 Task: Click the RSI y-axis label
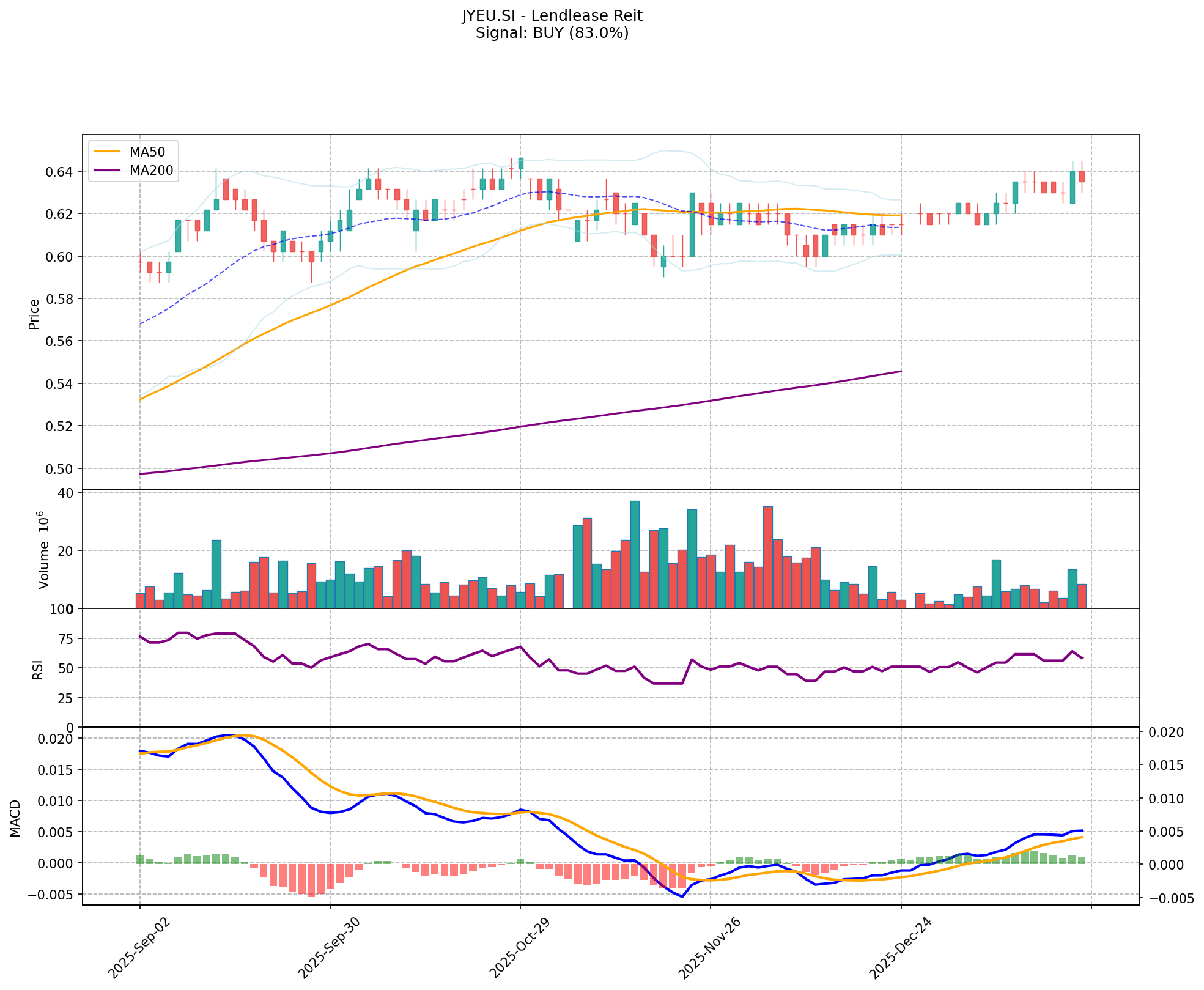point(38,669)
